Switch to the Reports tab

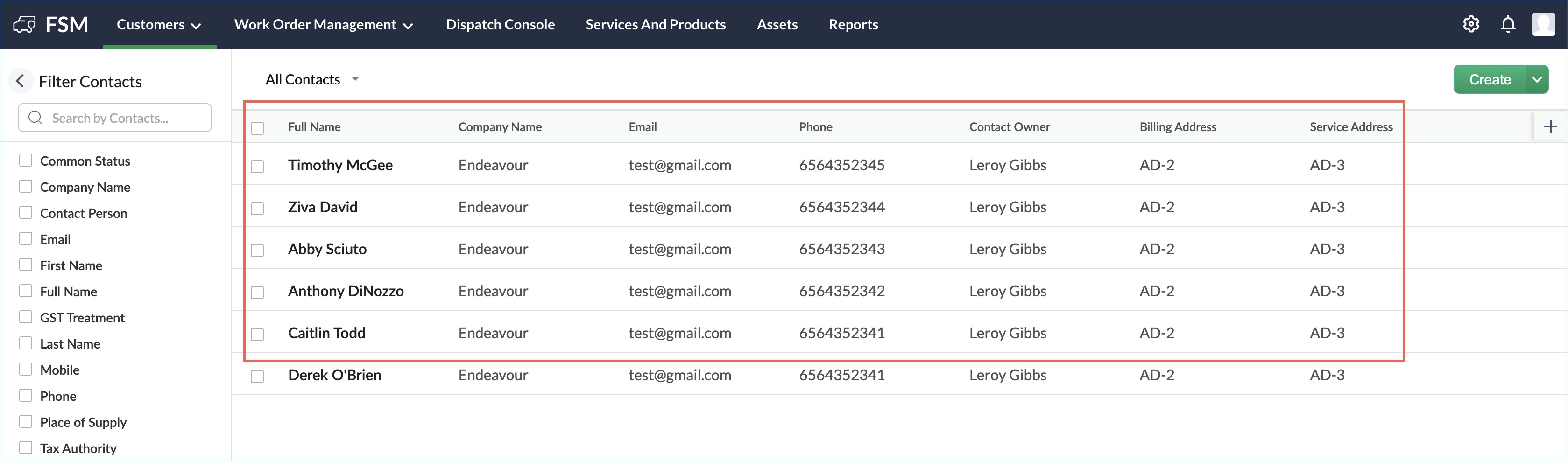[853, 25]
